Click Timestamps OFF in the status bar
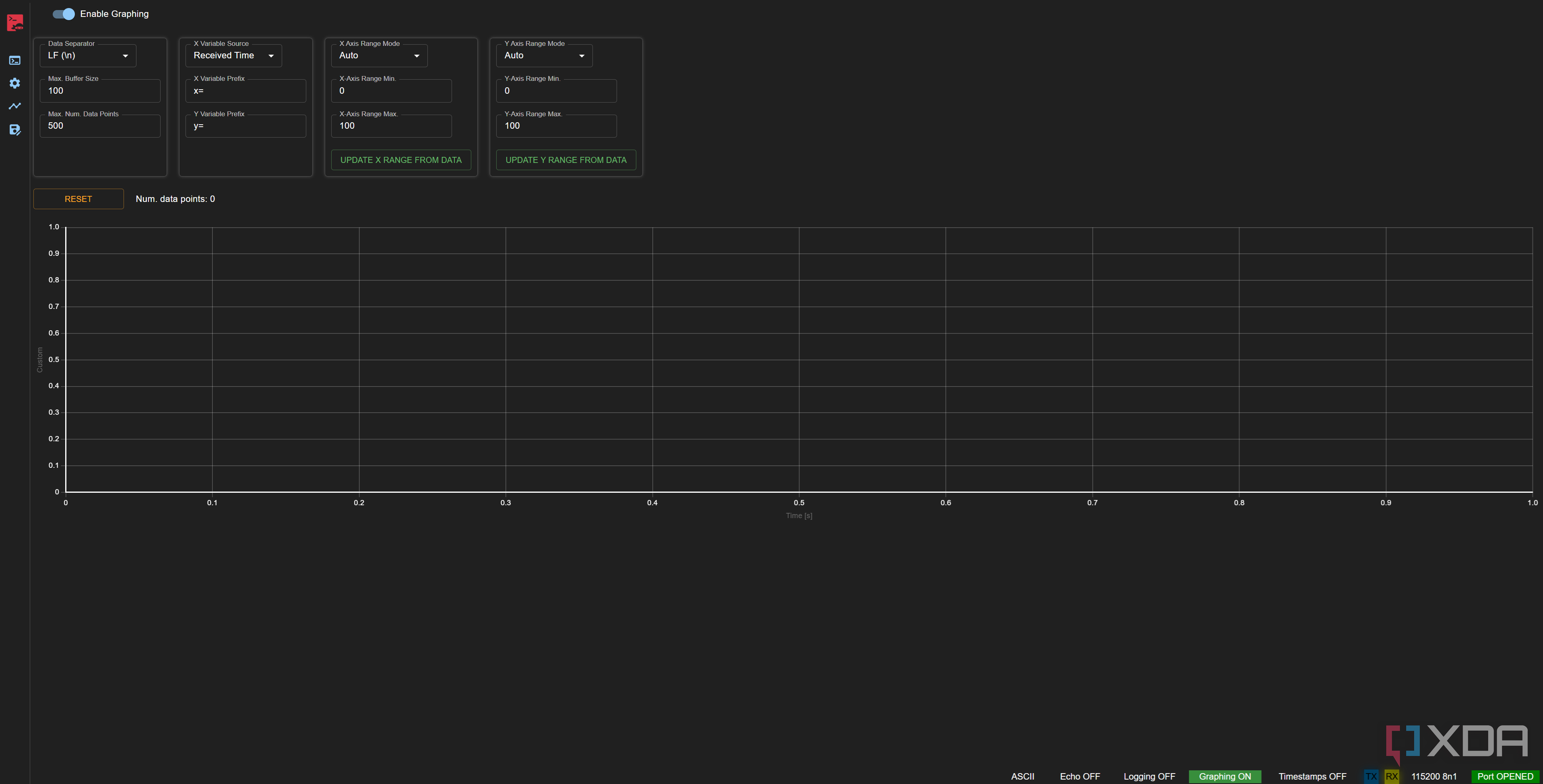The width and height of the screenshot is (1543, 784). coord(1312,776)
